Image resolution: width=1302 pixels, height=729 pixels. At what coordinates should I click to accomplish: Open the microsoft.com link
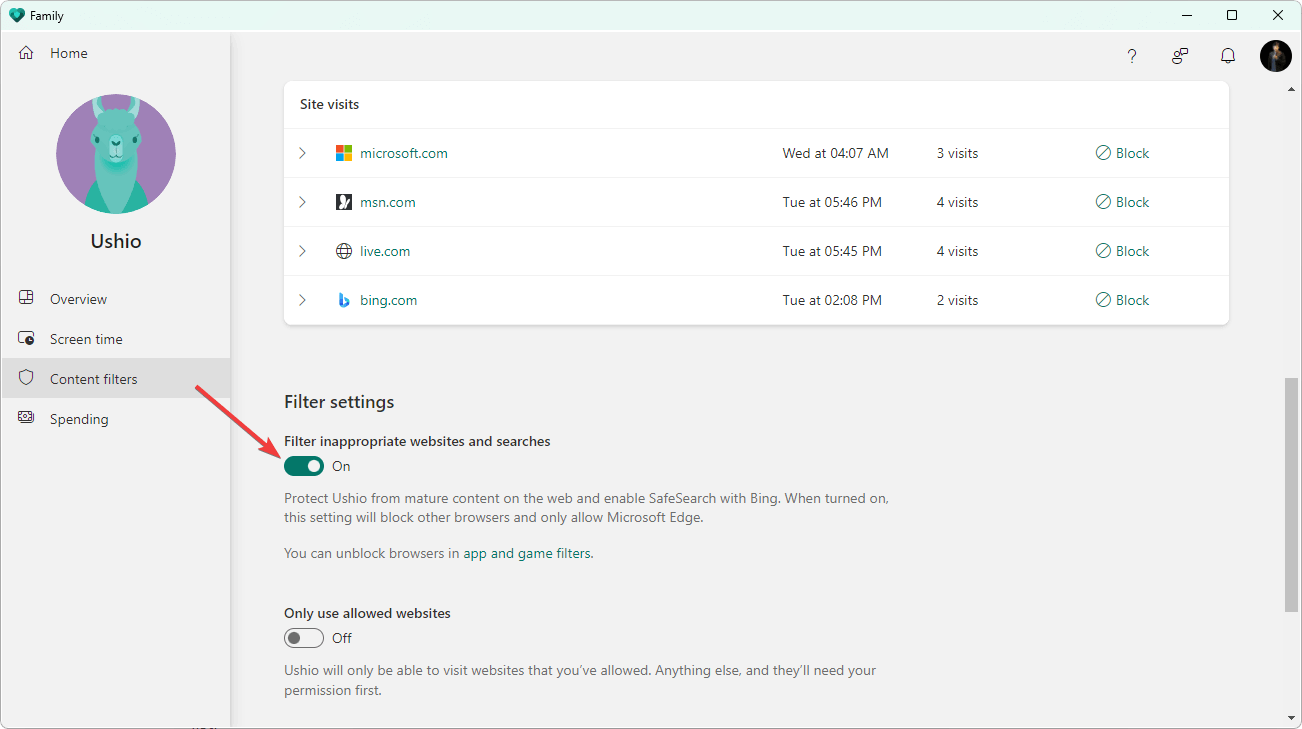click(404, 153)
